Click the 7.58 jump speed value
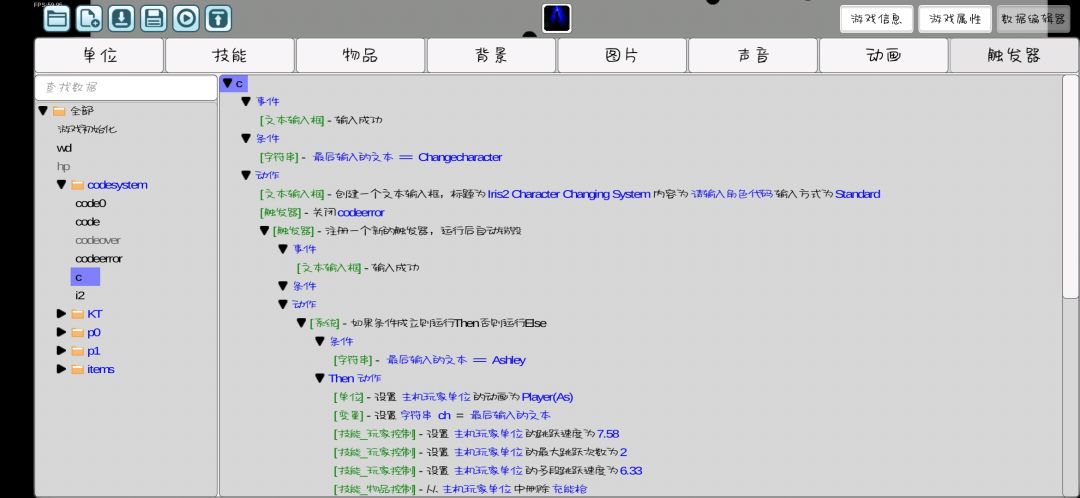The image size is (1080, 498). pos(608,434)
